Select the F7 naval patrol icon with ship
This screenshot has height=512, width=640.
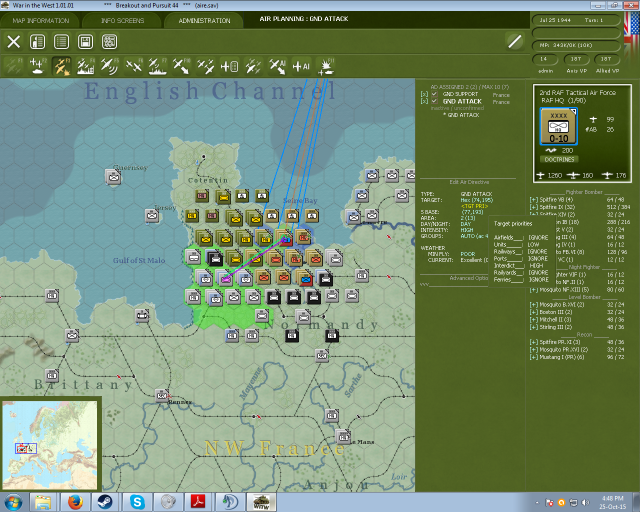(158, 66)
